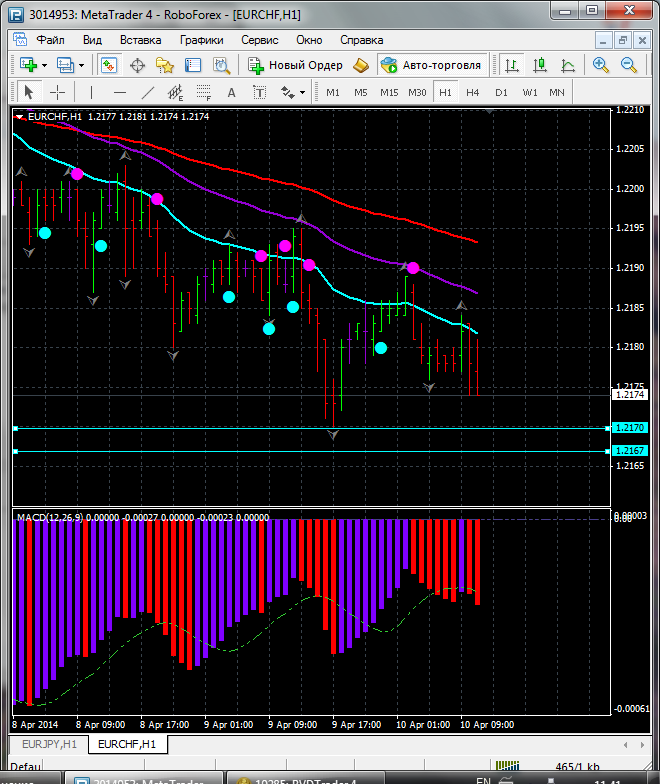
Task: Click the Profiles icon
Action: click(65, 65)
